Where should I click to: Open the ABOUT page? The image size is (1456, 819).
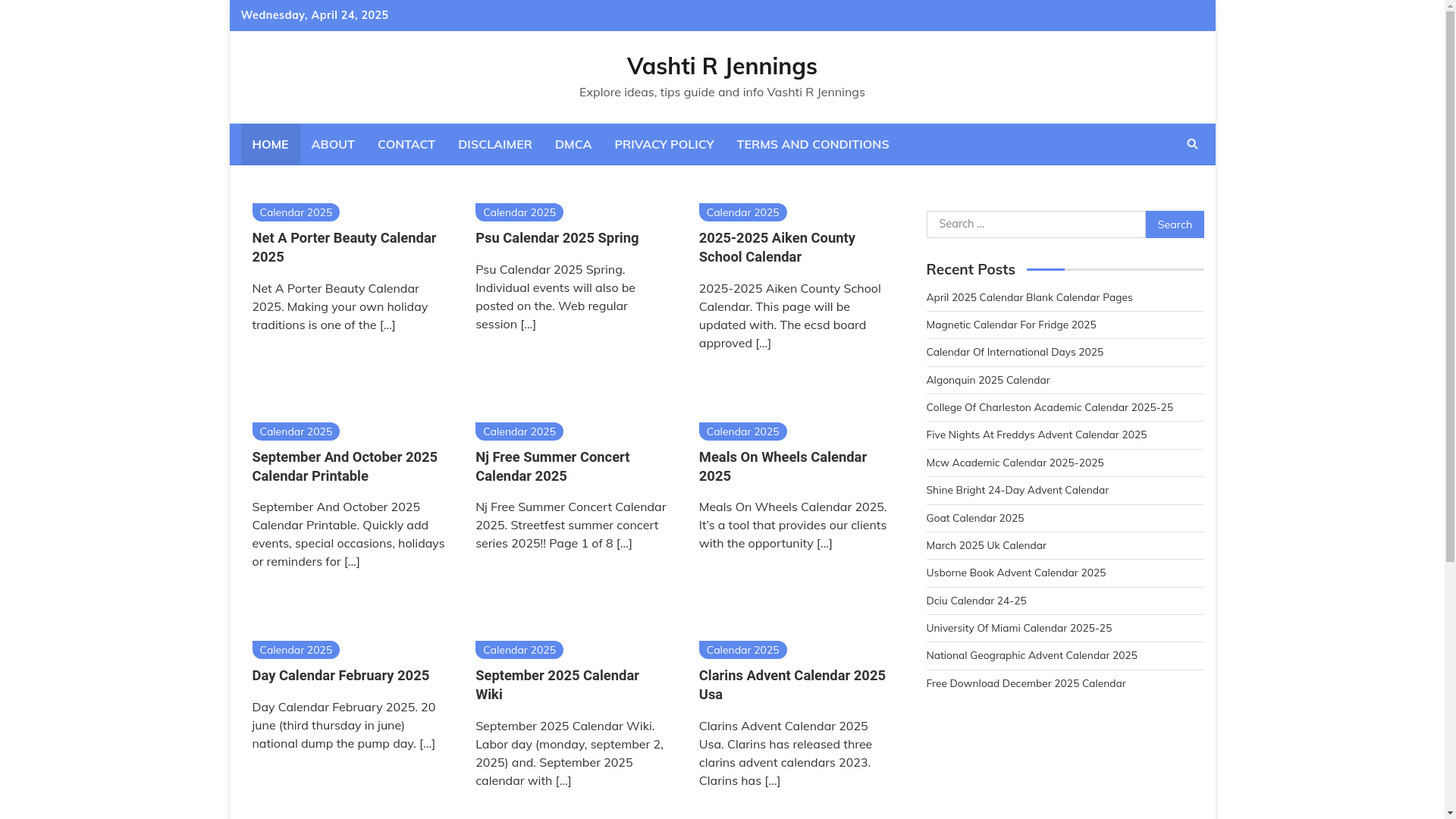tap(333, 144)
